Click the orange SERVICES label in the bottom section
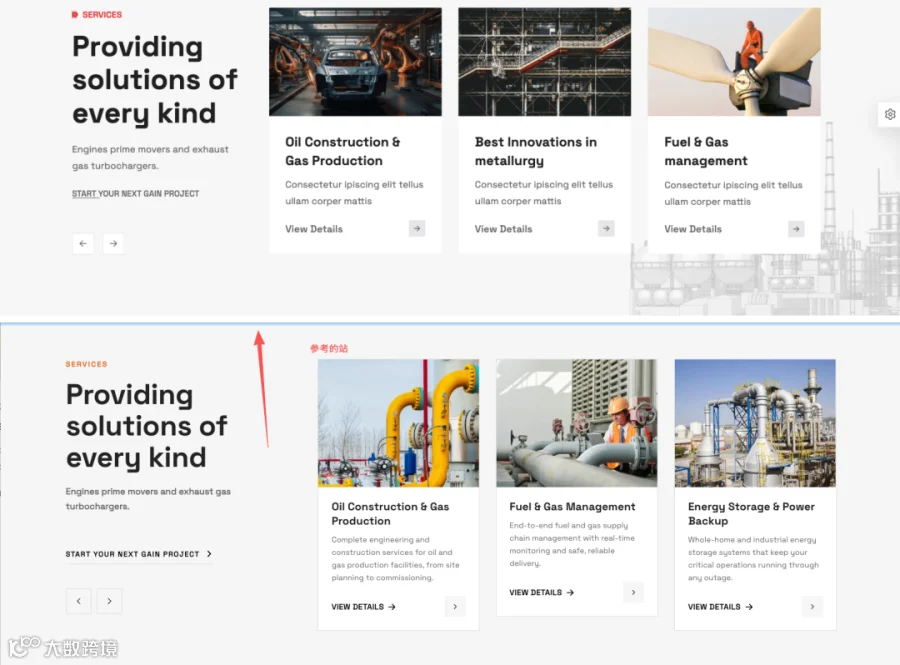Image resolution: width=900 pixels, height=665 pixels. pyautogui.click(x=87, y=364)
